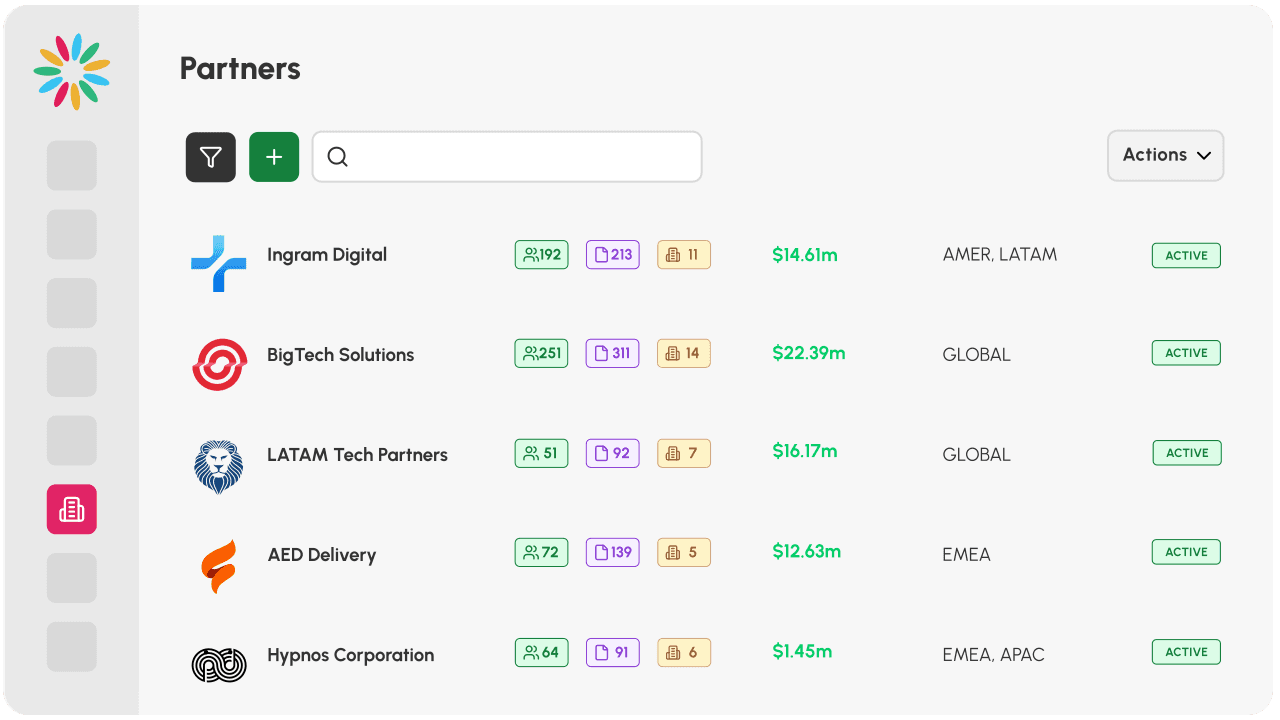Screen dimensions: 1280x720
Task: Click the Ingram Digital blue cross logo
Action: [x=219, y=263]
